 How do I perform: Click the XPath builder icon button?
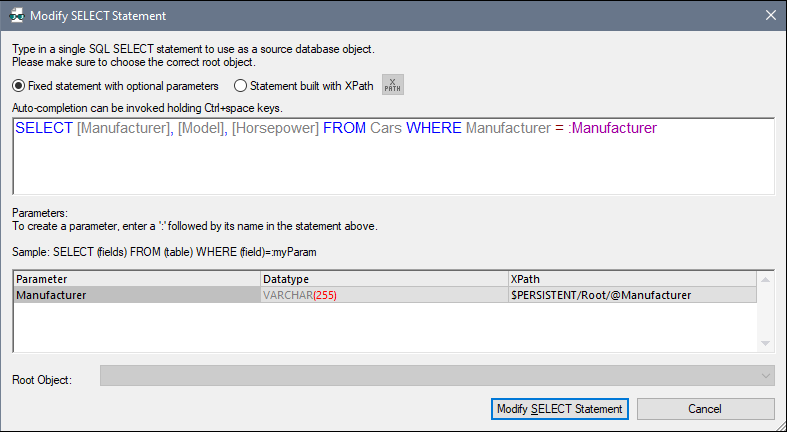point(393,86)
